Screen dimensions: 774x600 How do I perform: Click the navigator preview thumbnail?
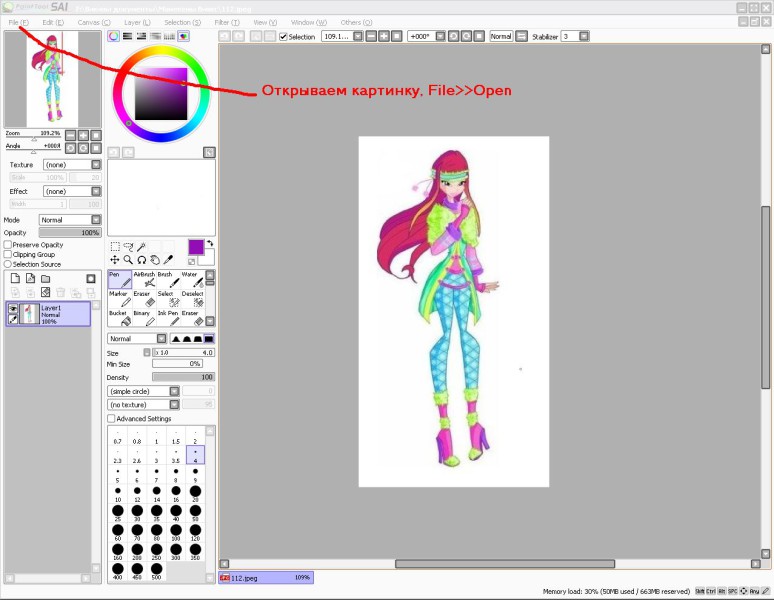[x=52, y=79]
